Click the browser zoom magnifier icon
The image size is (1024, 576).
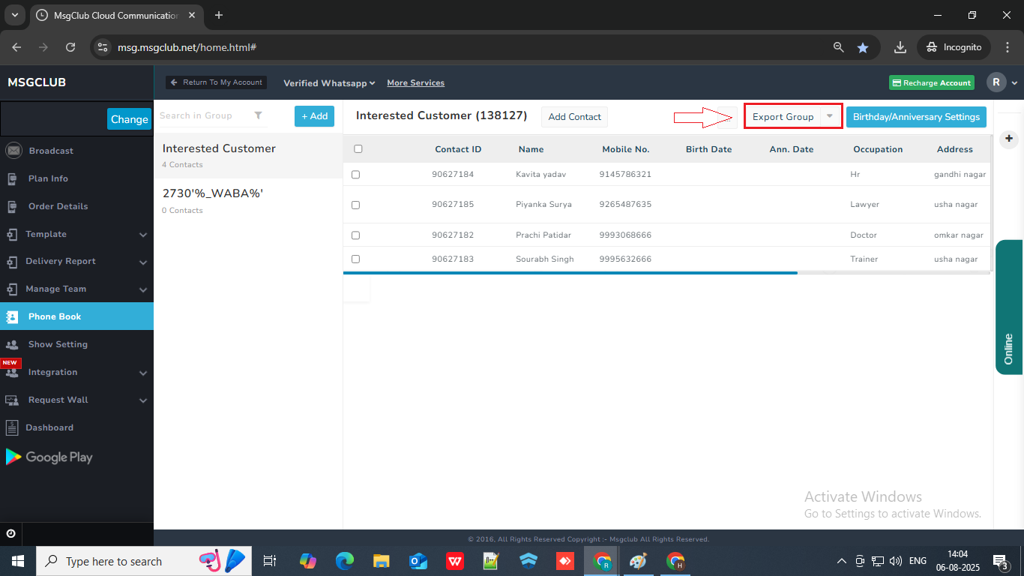(839, 47)
